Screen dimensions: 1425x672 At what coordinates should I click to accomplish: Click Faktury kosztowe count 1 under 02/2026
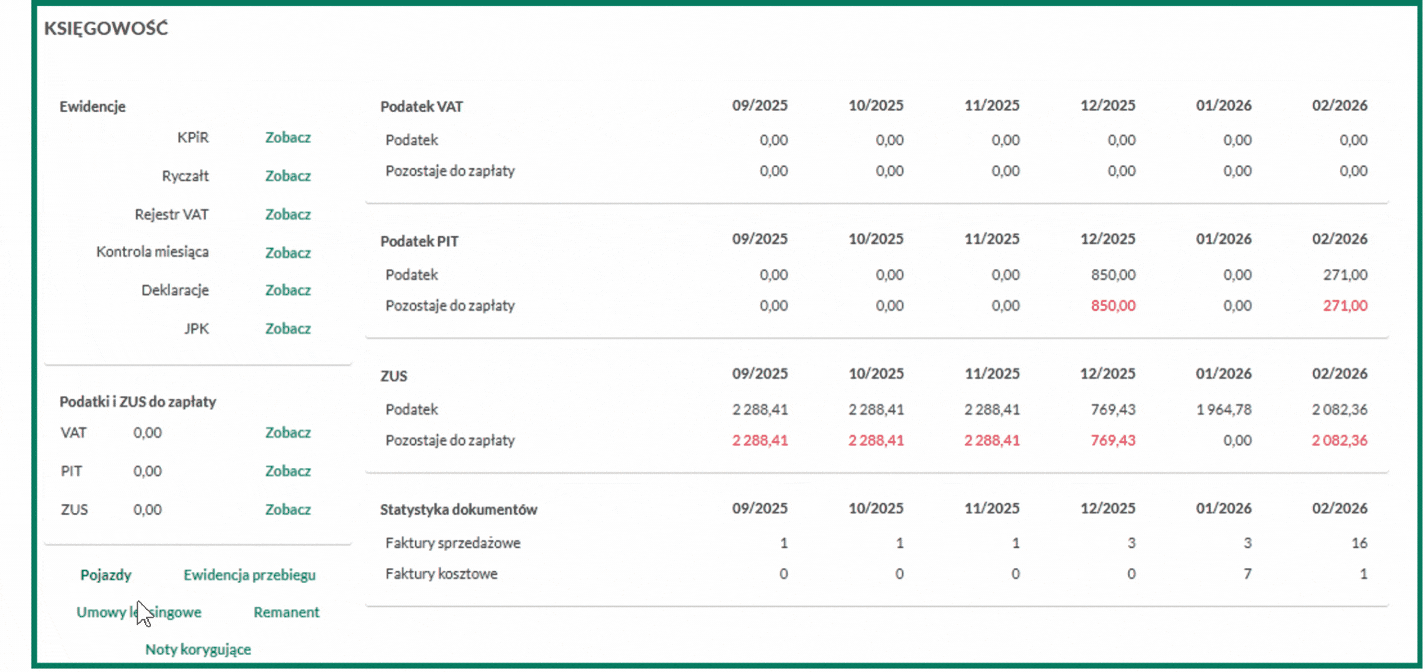pos(1364,575)
